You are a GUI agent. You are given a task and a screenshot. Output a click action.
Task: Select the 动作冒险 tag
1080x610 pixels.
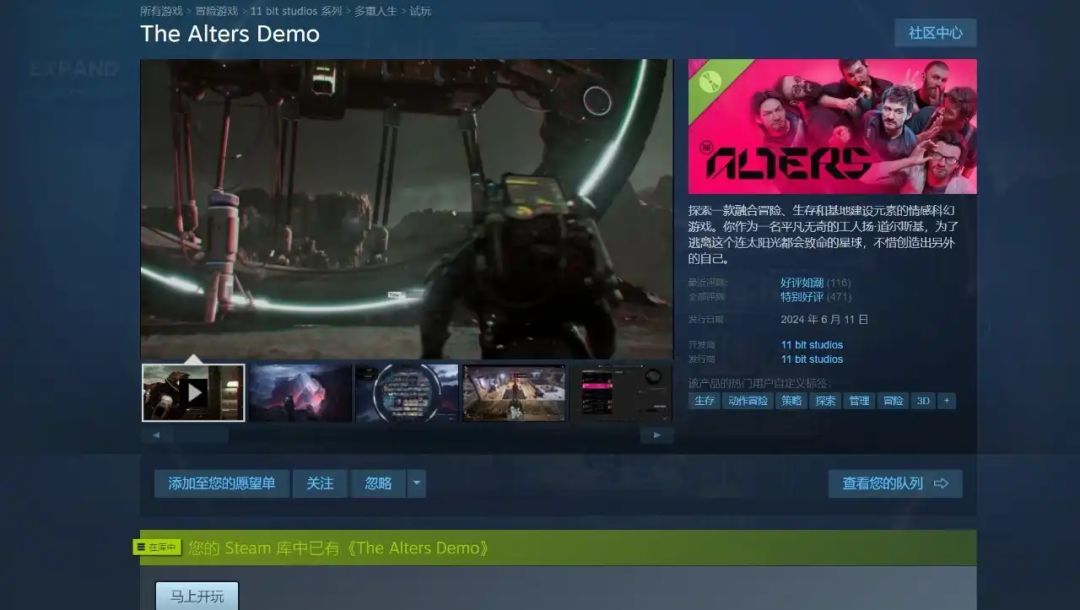747,401
